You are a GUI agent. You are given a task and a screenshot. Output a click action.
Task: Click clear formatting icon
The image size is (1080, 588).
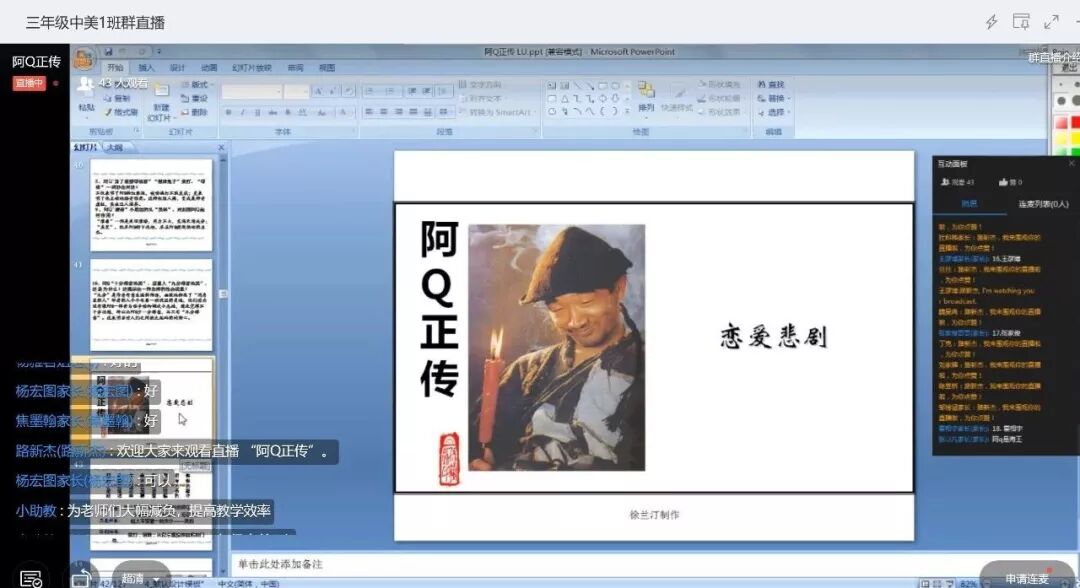349,91
